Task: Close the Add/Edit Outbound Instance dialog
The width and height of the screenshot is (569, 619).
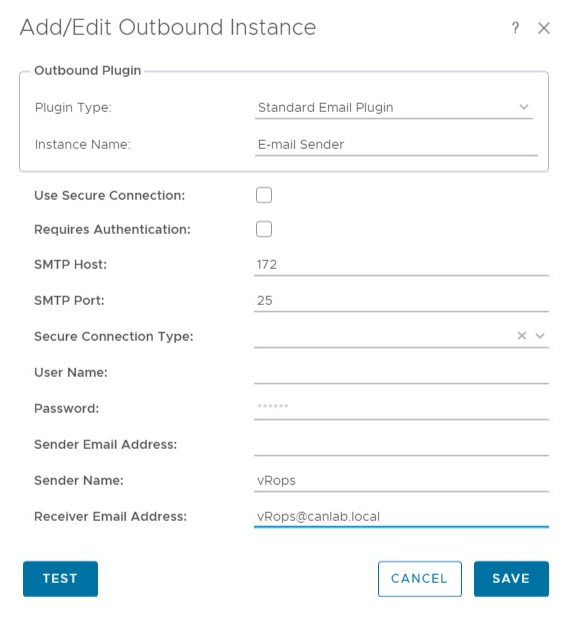Action: (544, 28)
